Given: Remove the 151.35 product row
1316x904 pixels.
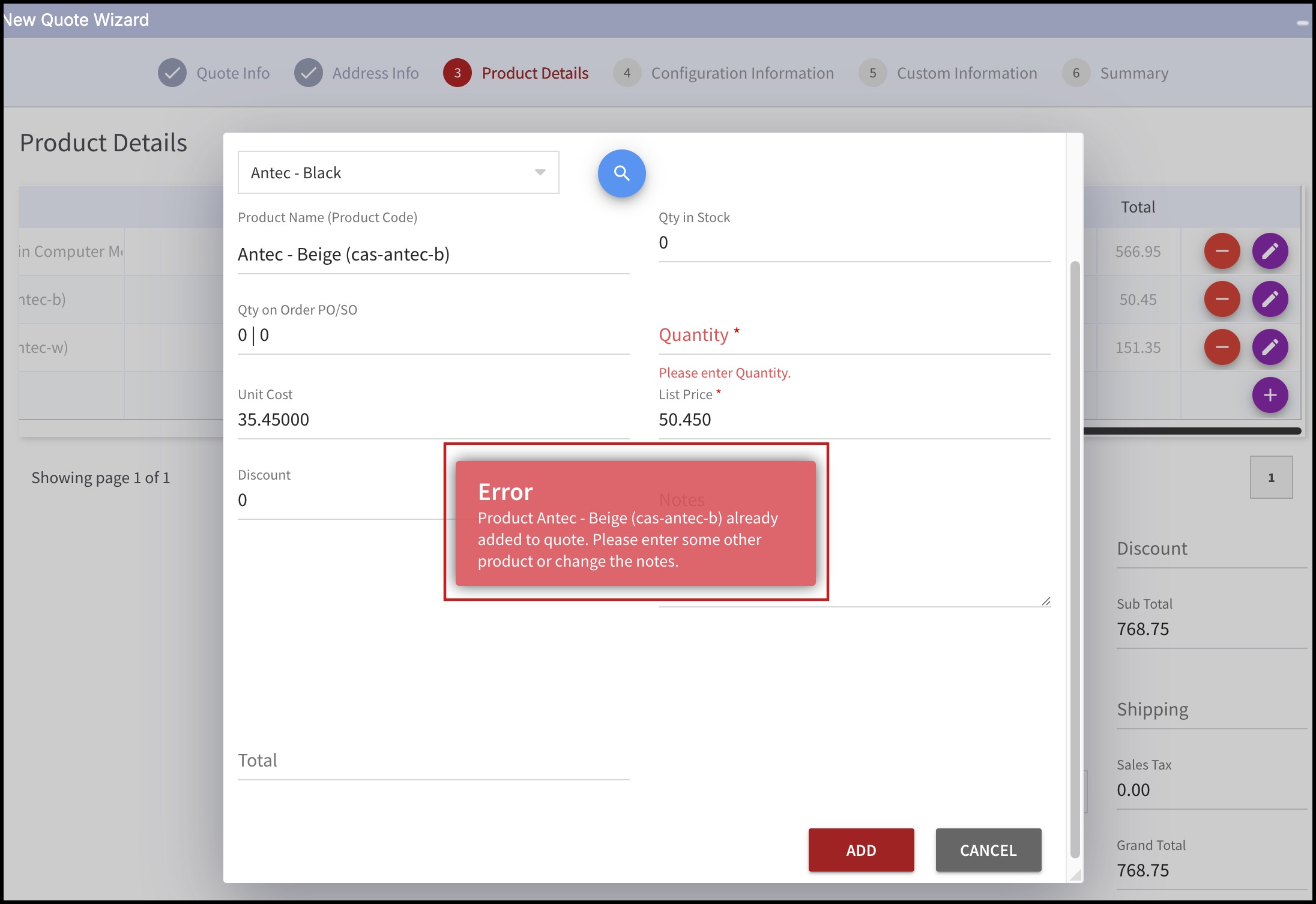Looking at the screenshot, I should [1222, 347].
